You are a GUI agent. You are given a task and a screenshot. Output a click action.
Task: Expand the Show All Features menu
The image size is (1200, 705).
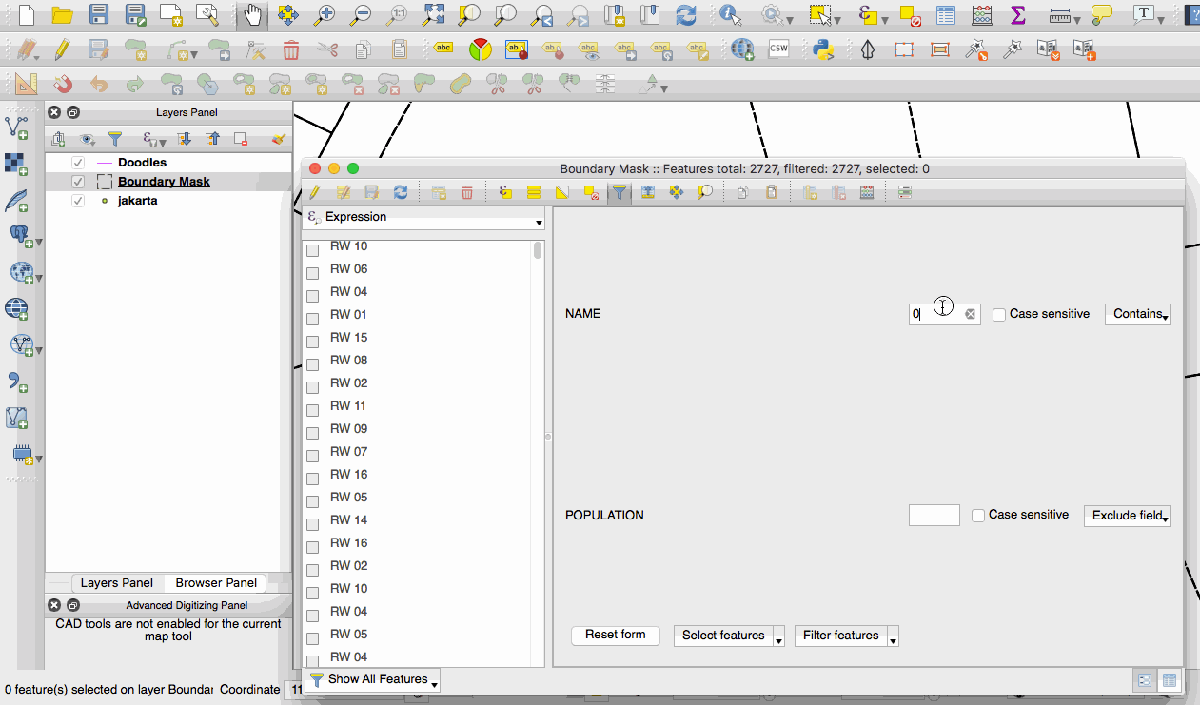pos(373,680)
